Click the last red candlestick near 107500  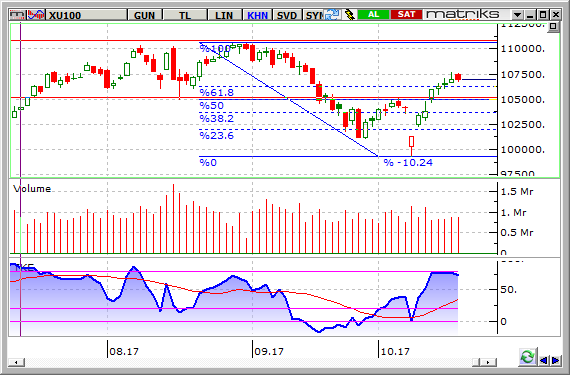pyautogui.click(x=458, y=77)
